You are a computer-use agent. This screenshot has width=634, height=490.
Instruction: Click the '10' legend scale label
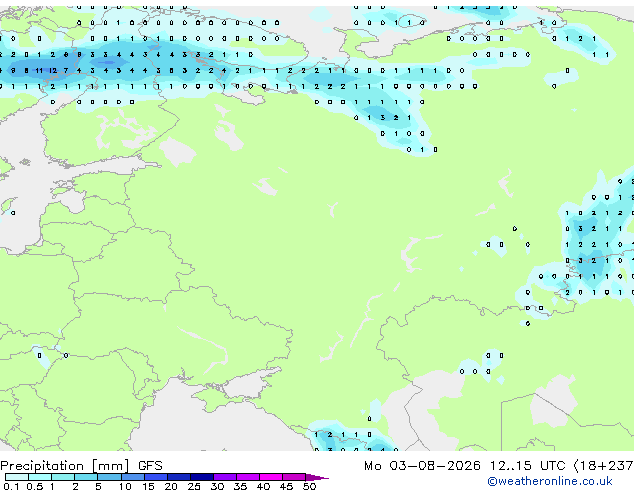point(125,486)
